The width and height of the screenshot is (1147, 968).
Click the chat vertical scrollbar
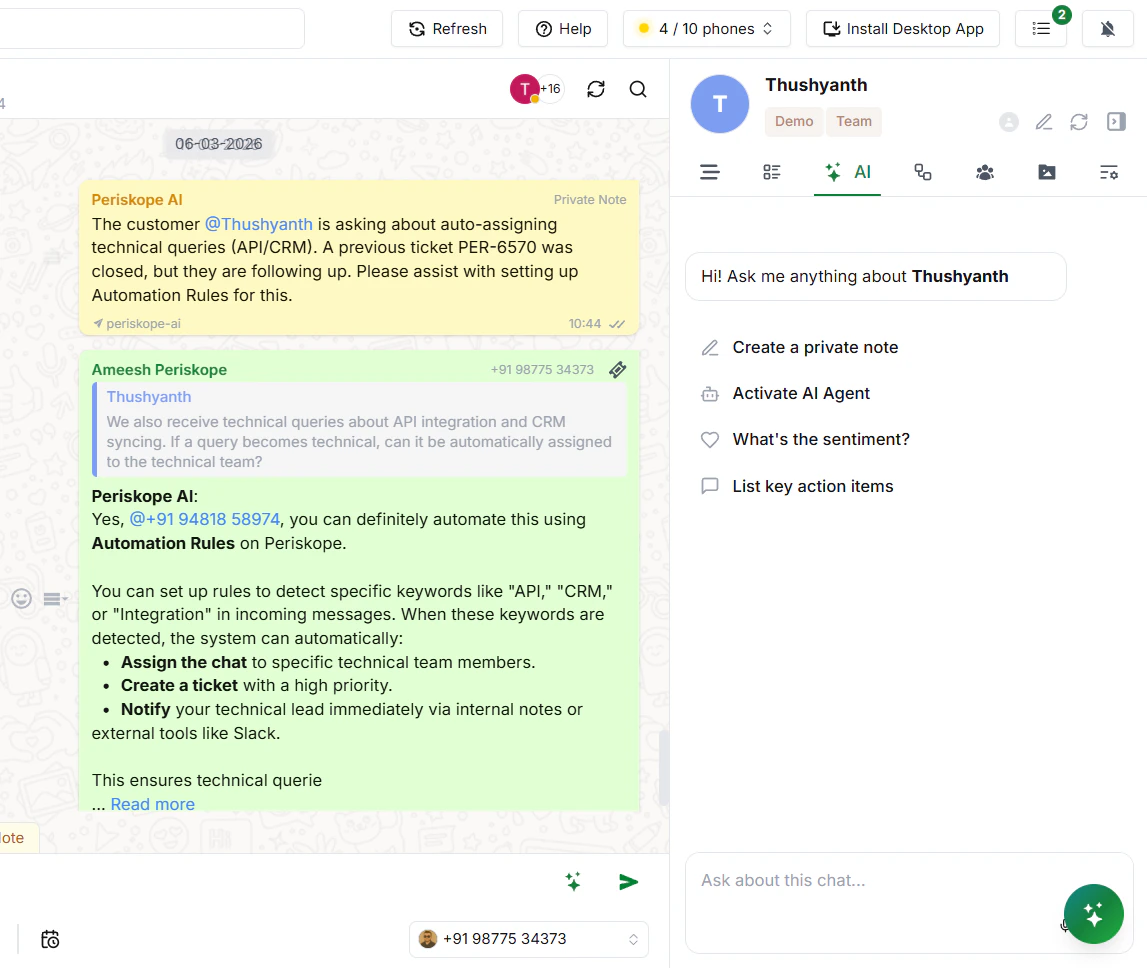pyautogui.click(x=663, y=768)
